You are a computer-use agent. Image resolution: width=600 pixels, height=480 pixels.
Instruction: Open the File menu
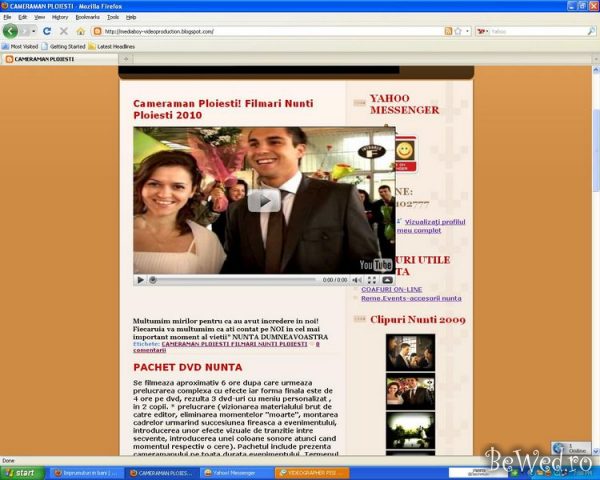[7, 17]
